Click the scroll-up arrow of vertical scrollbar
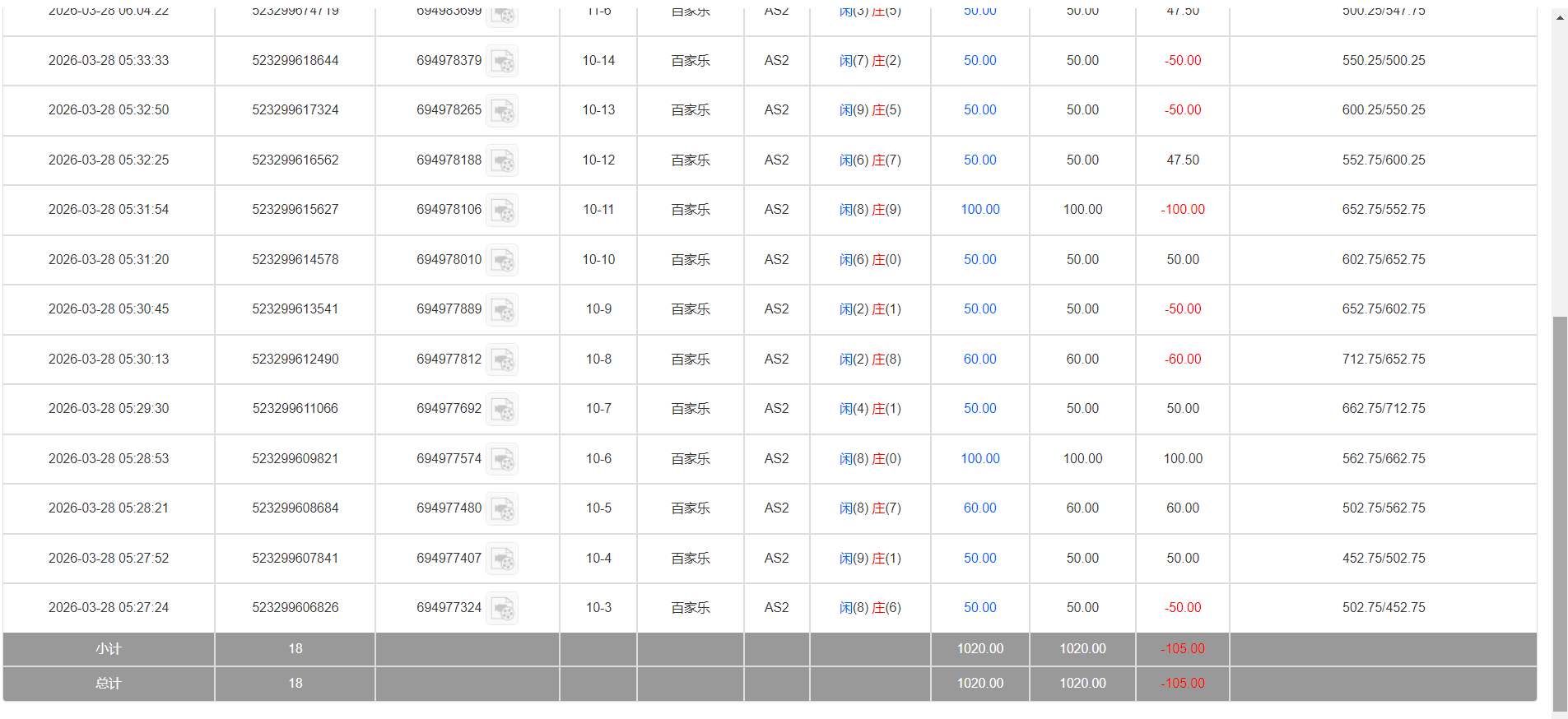Image resolution: width=1568 pixels, height=719 pixels. 1560,16
